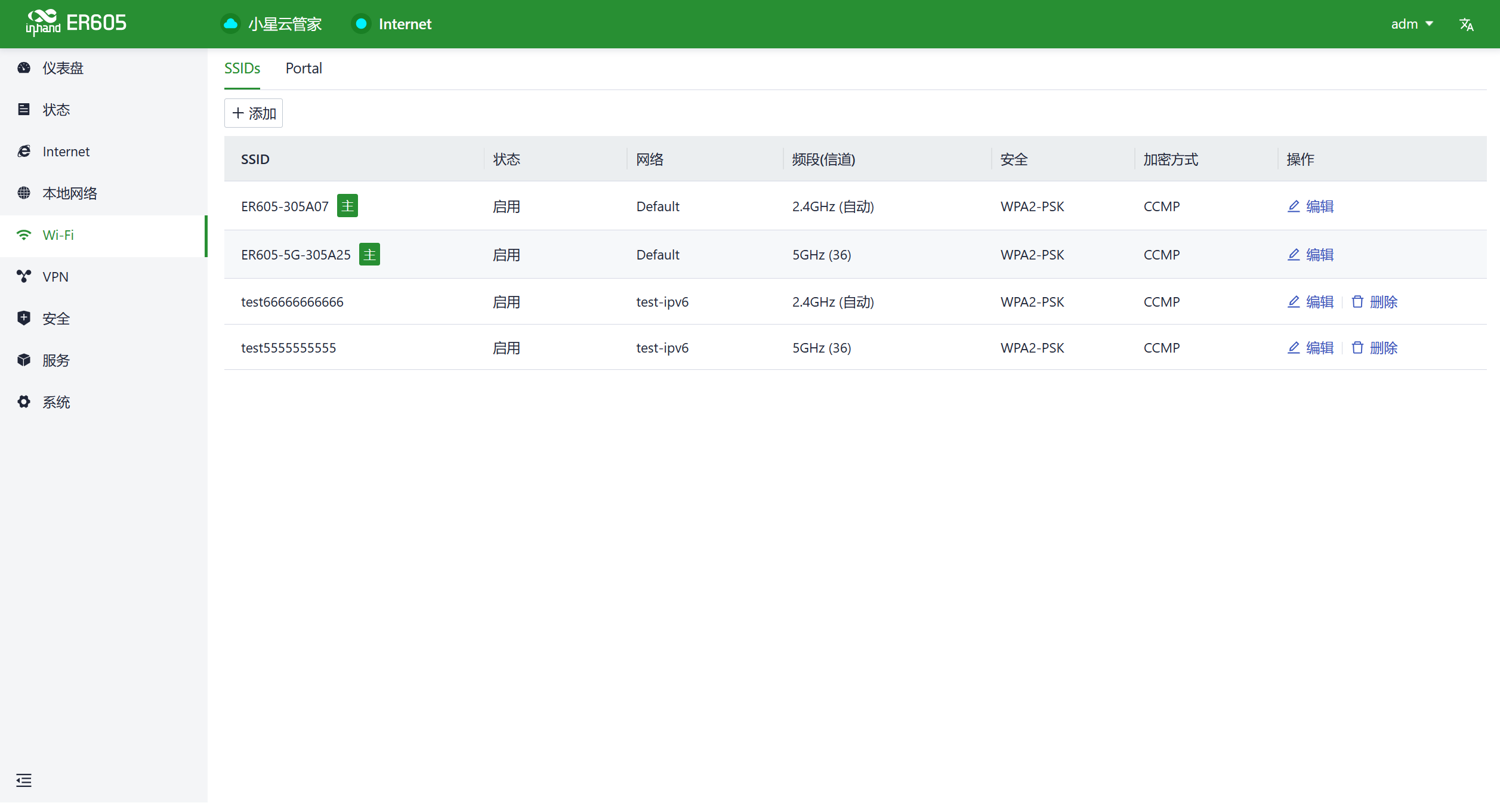Select the test66666666666 SSID name

(x=292, y=302)
